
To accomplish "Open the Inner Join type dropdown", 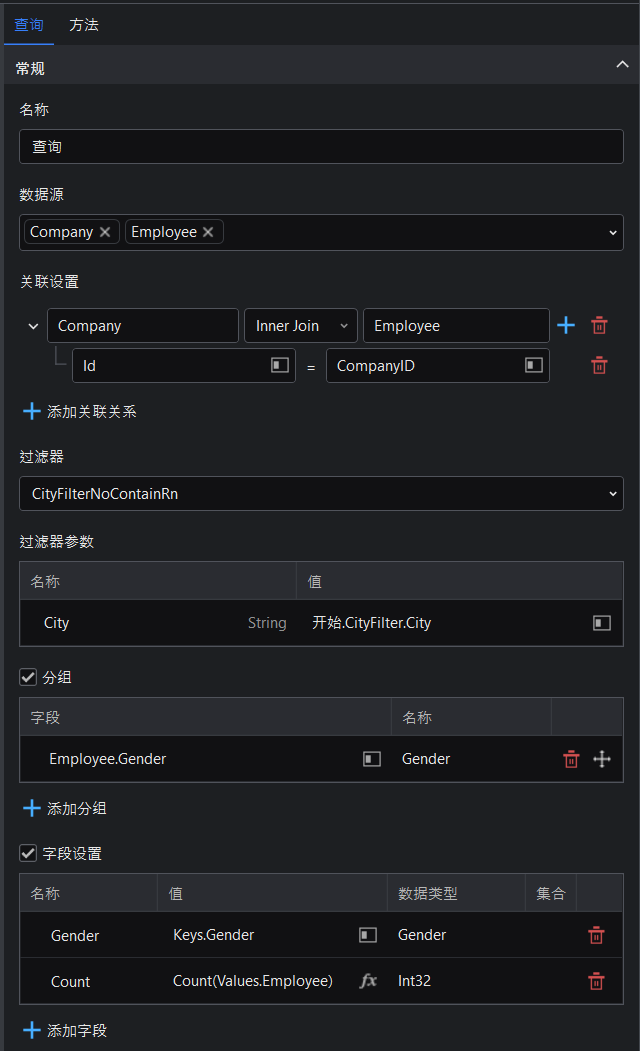I will click(x=300, y=326).
